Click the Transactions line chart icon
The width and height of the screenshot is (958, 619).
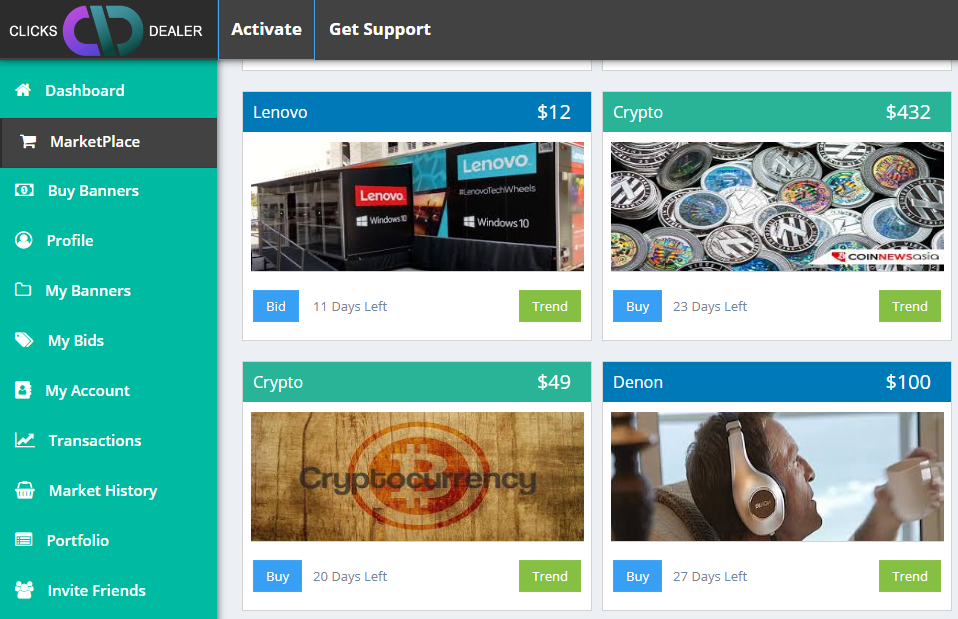[x=25, y=440]
